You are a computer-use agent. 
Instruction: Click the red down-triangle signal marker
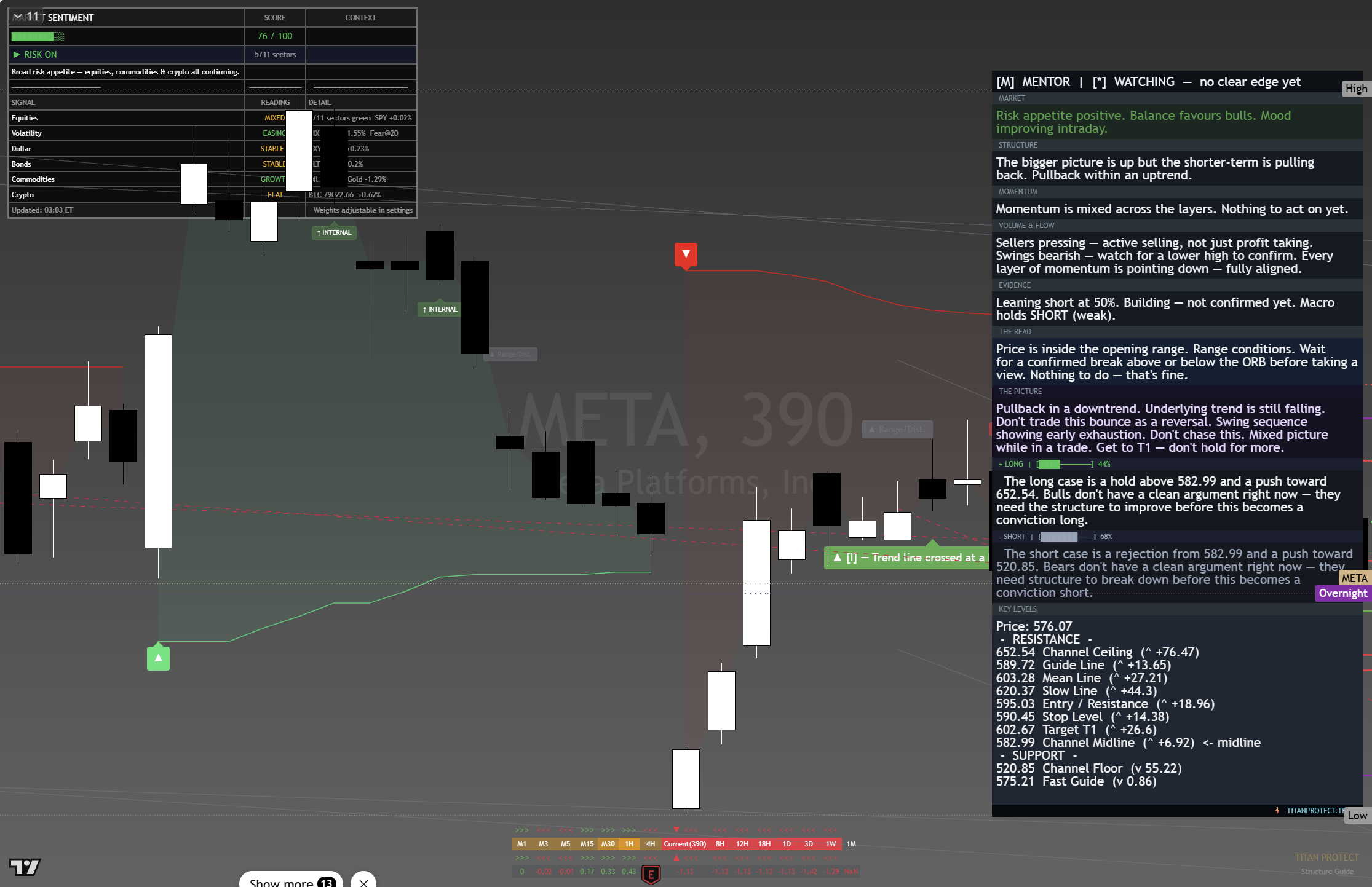[686, 255]
